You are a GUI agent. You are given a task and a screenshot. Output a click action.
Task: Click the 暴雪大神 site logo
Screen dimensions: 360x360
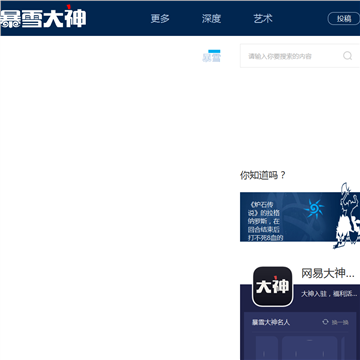tap(43, 17)
